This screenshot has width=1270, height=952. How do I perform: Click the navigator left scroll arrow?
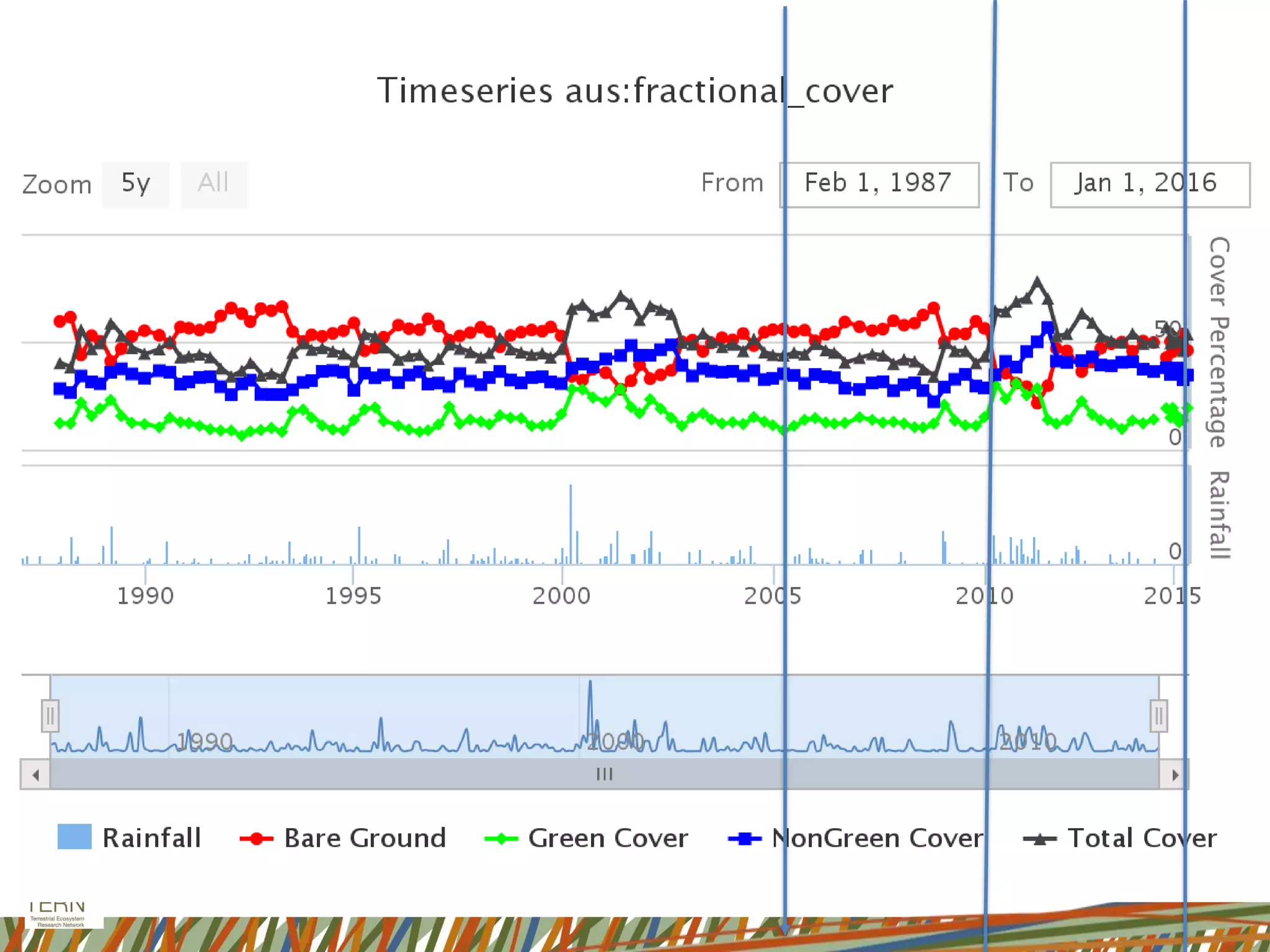coord(35,775)
